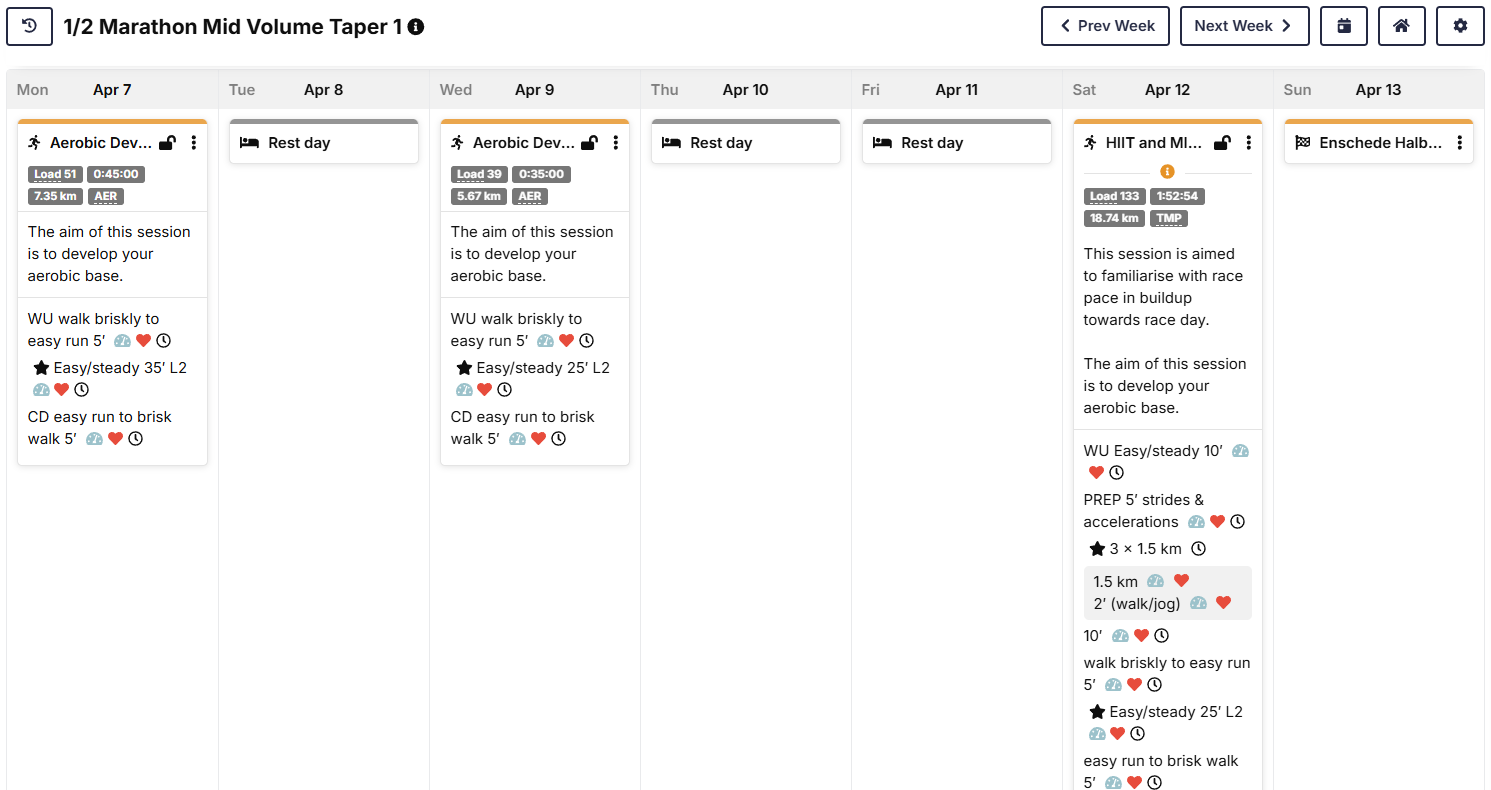Open the three-dot menu on Saturday's HIIT session
The width and height of the screenshot is (1491, 790).
coord(1248,143)
